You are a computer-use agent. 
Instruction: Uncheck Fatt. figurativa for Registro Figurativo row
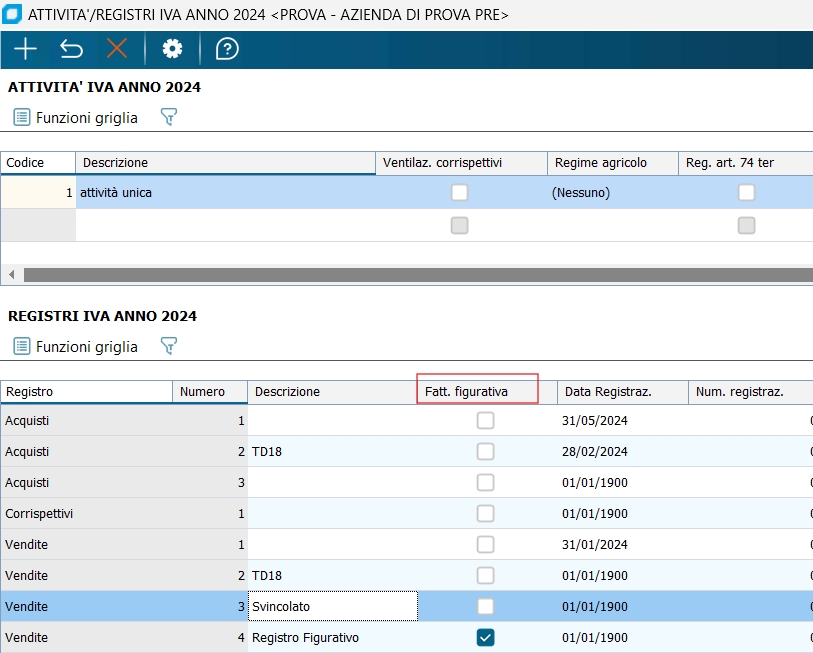[x=485, y=637]
